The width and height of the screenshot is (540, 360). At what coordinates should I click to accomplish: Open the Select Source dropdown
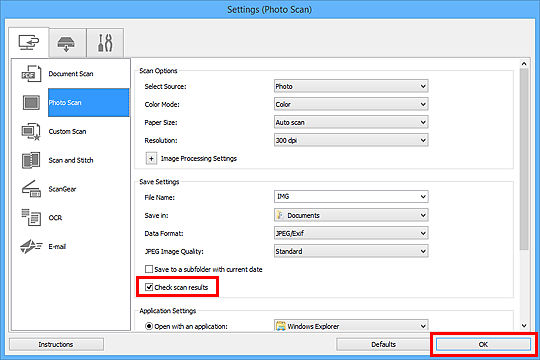click(x=351, y=86)
